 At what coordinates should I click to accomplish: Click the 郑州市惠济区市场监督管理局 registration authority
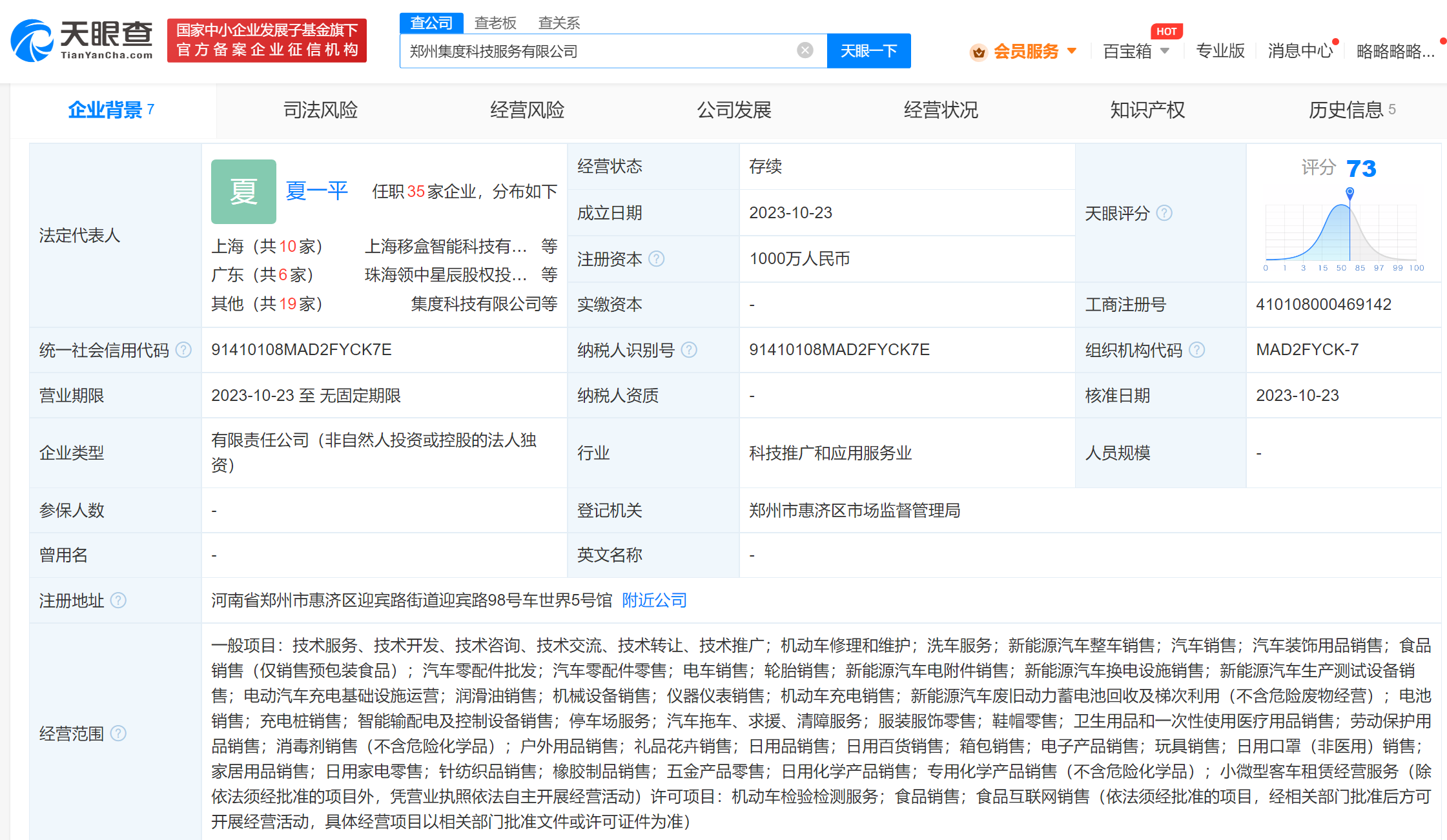coord(854,511)
